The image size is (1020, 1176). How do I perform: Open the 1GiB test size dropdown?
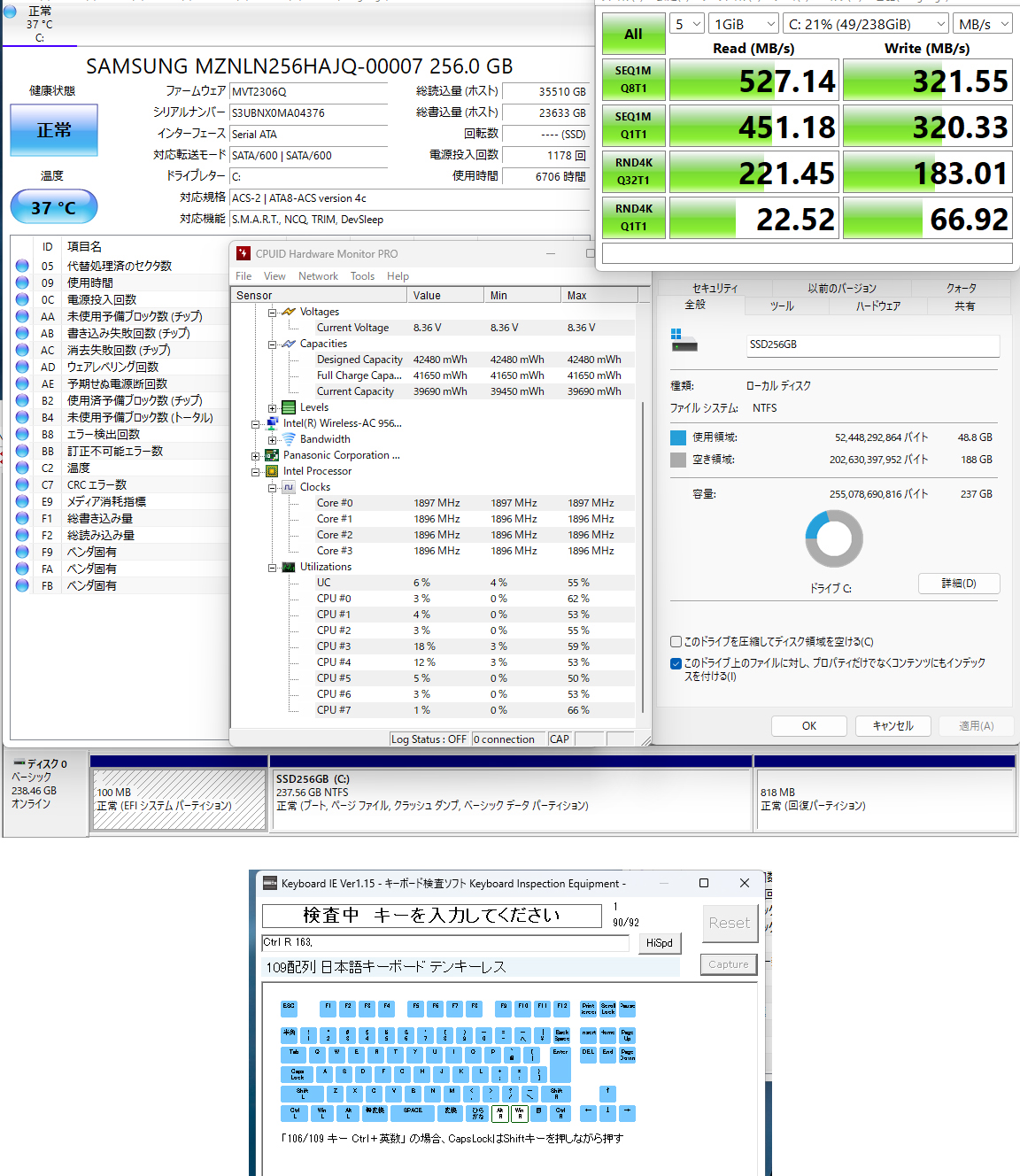(x=744, y=24)
